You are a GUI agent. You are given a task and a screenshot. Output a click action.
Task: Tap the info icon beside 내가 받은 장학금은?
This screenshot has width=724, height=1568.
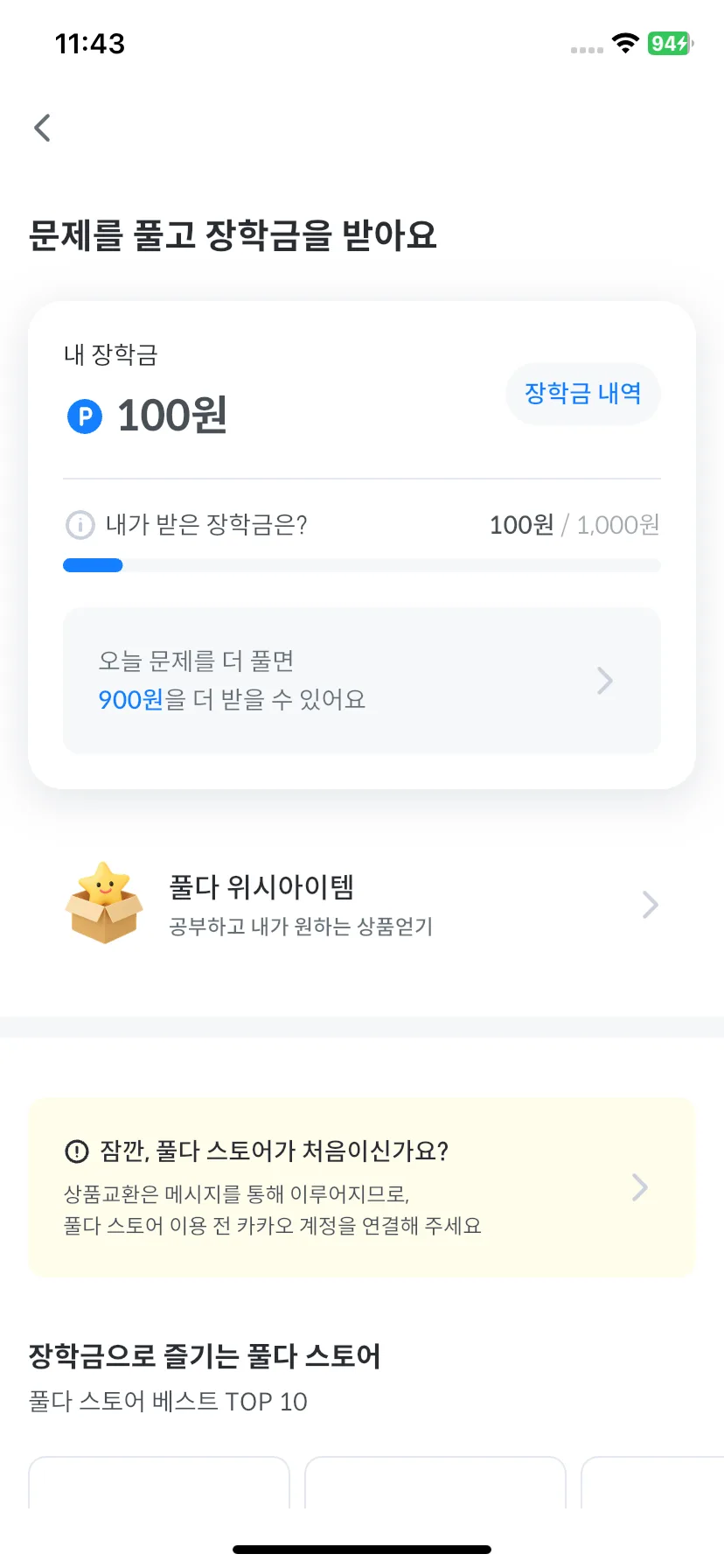point(80,525)
